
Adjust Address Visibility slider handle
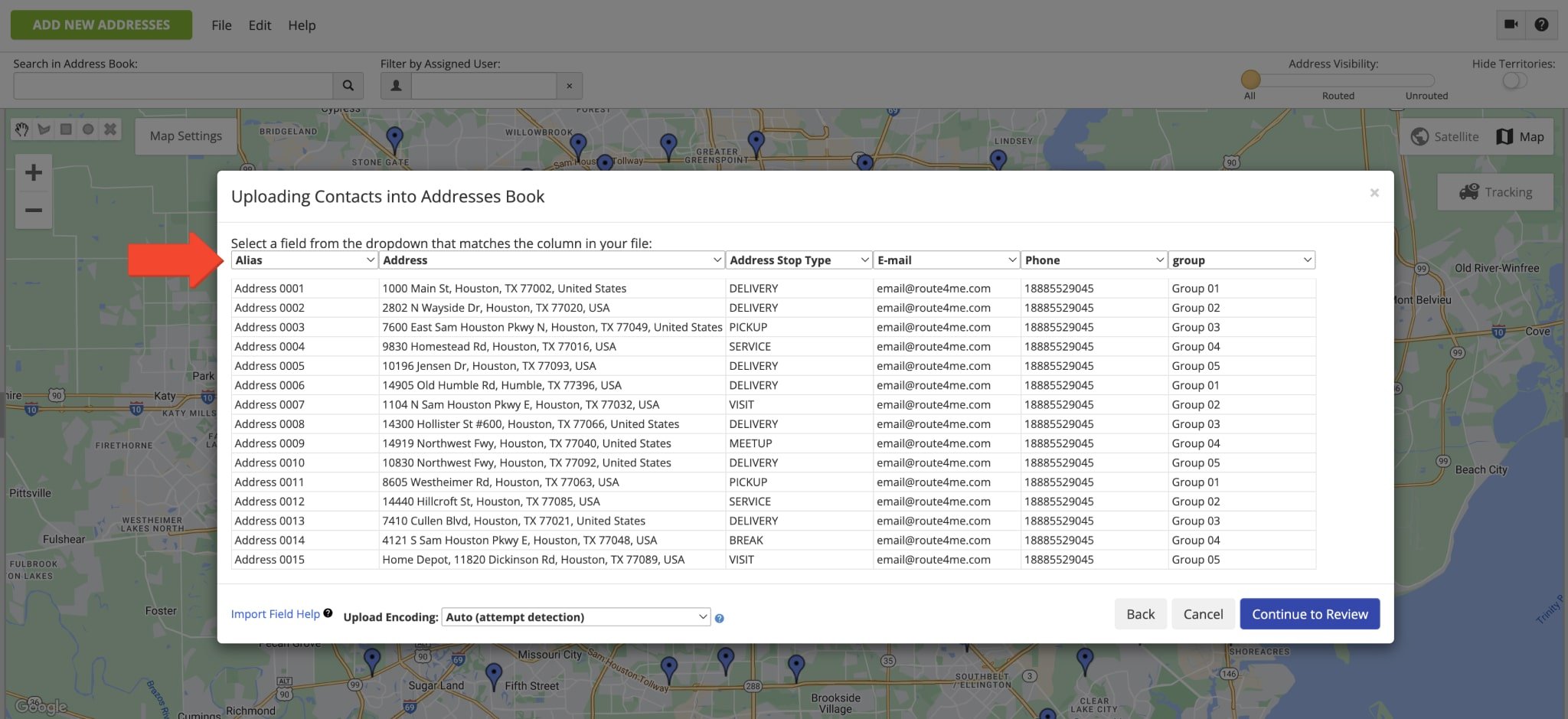[1250, 80]
